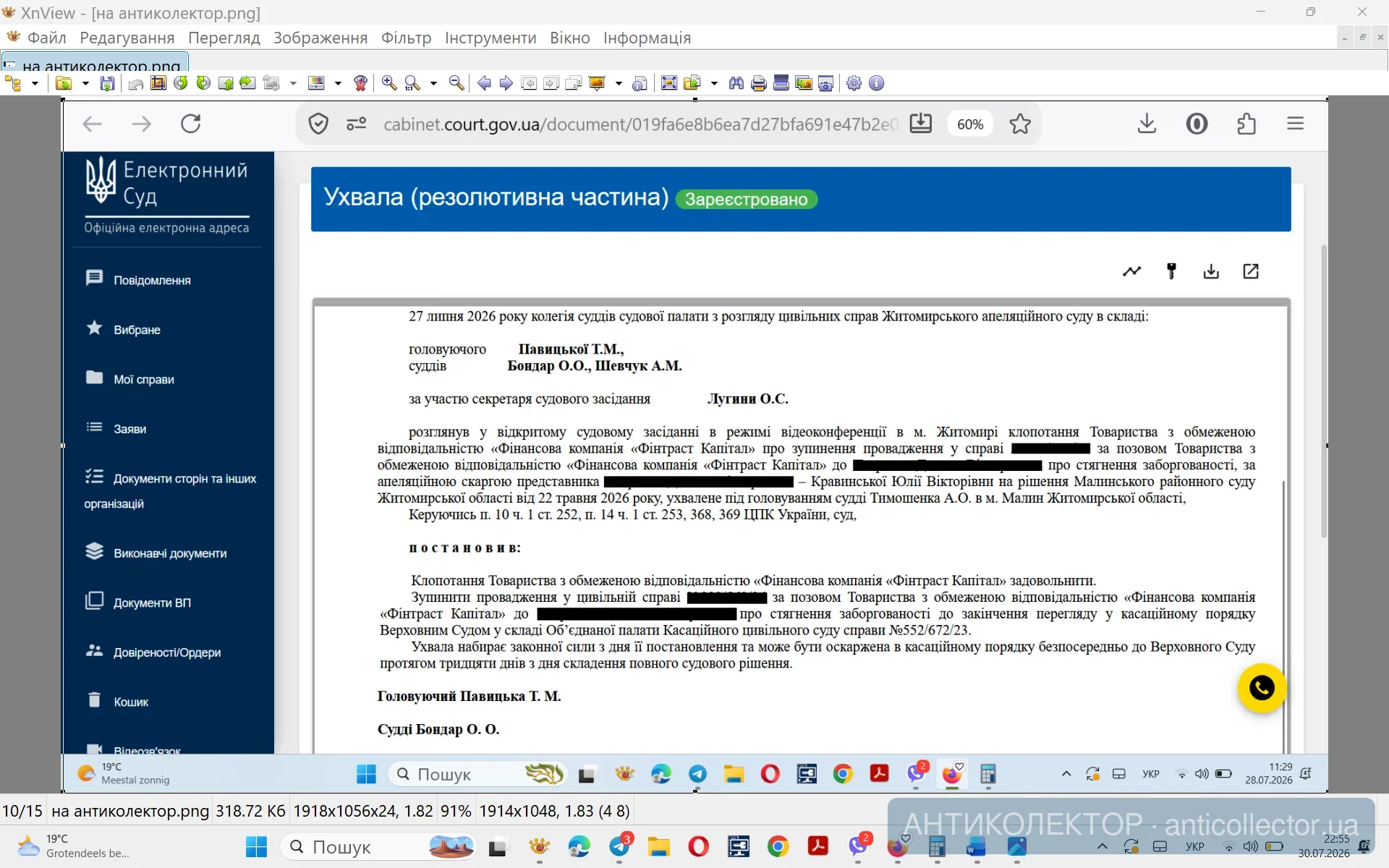Expand the zoom level dropdown arrow

coord(433,83)
